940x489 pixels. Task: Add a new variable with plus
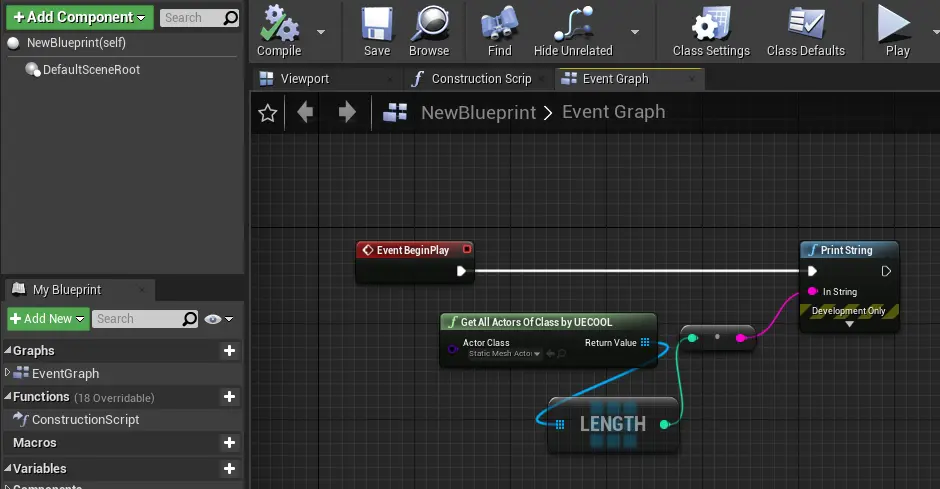[229, 469]
